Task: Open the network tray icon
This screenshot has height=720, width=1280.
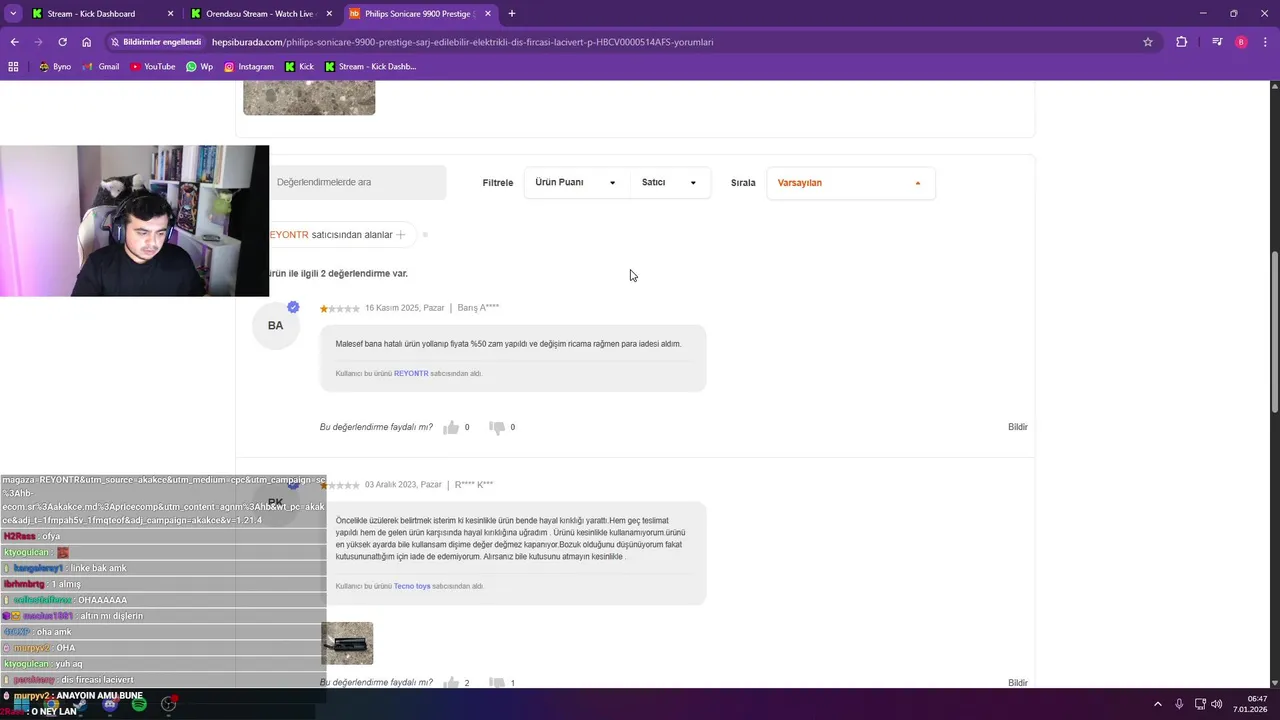Action: tap(1201, 704)
